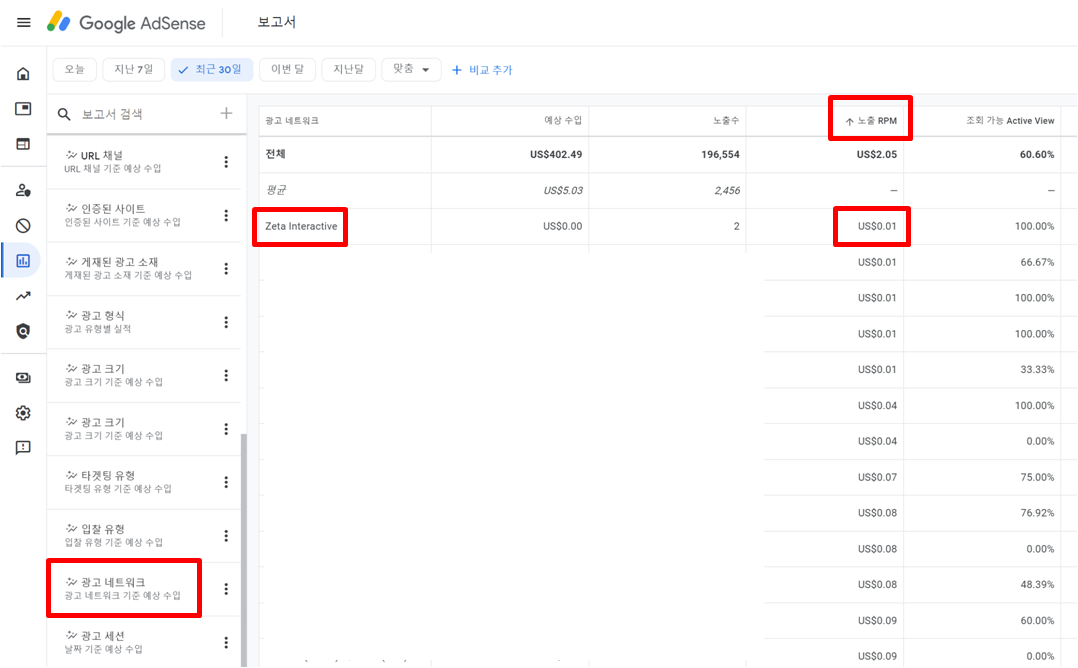1078x668 pixels.
Task: Open the Settings gear icon
Action: pos(23,412)
